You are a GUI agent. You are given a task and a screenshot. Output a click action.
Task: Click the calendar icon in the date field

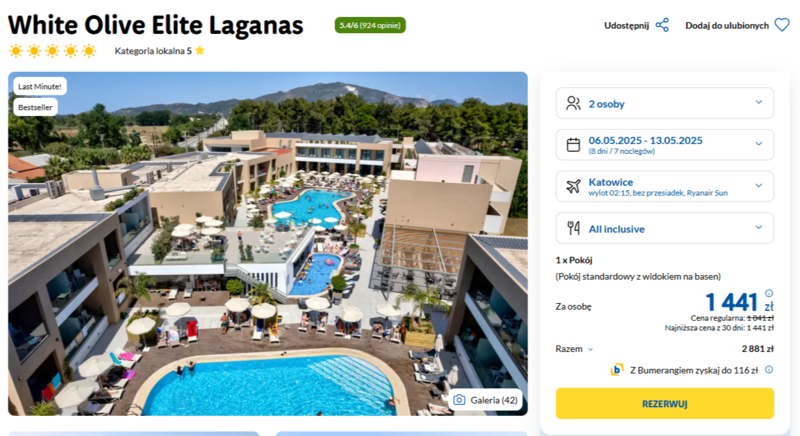[573, 145]
